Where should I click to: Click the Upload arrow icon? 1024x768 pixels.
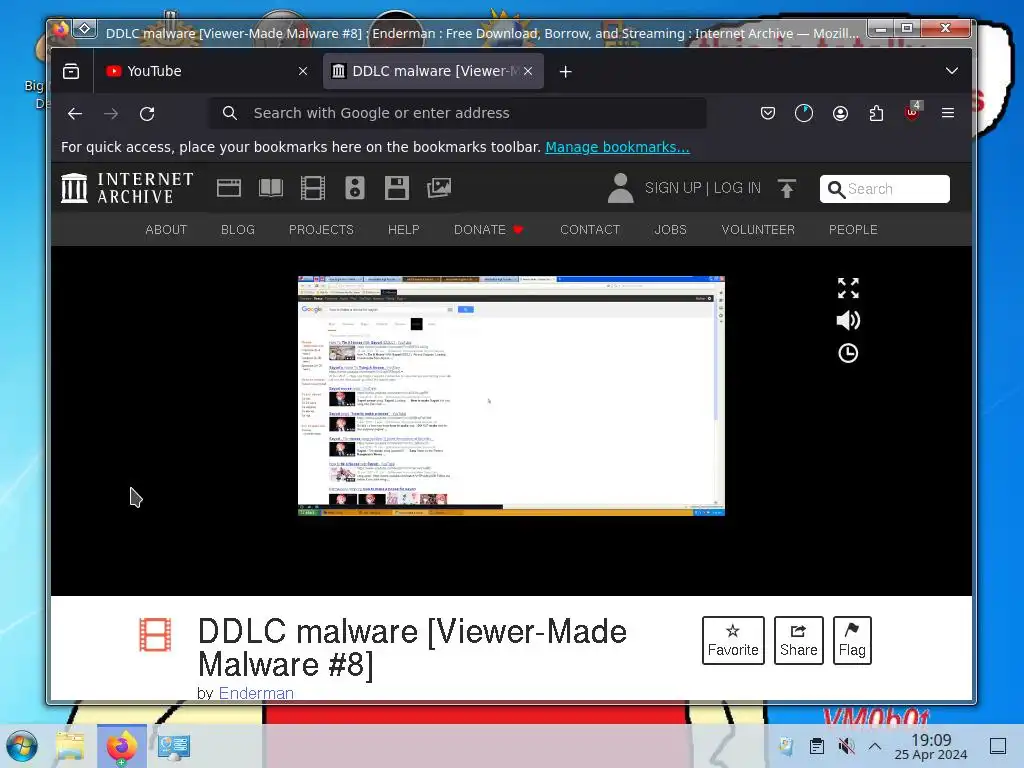[787, 188]
